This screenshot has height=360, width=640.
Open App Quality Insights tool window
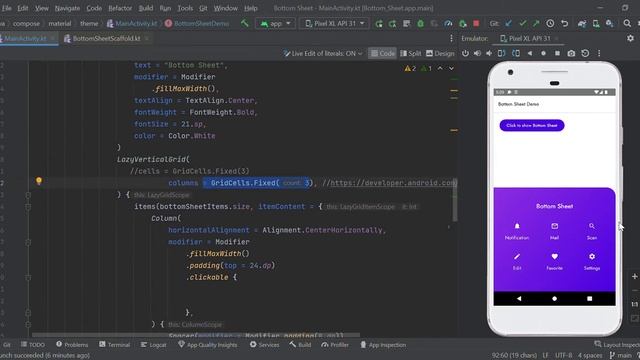click(208, 345)
